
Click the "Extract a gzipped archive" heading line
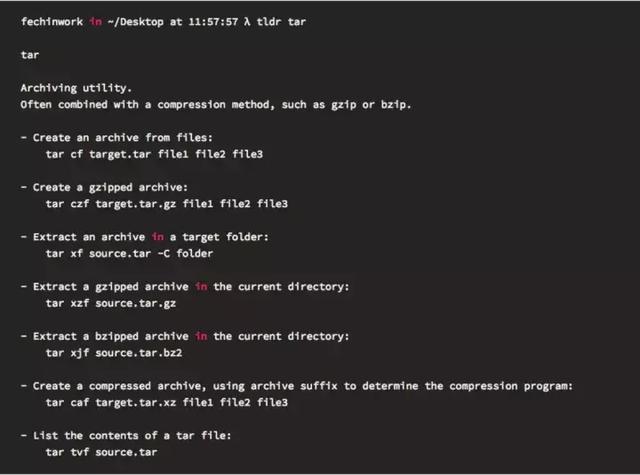tap(186, 286)
